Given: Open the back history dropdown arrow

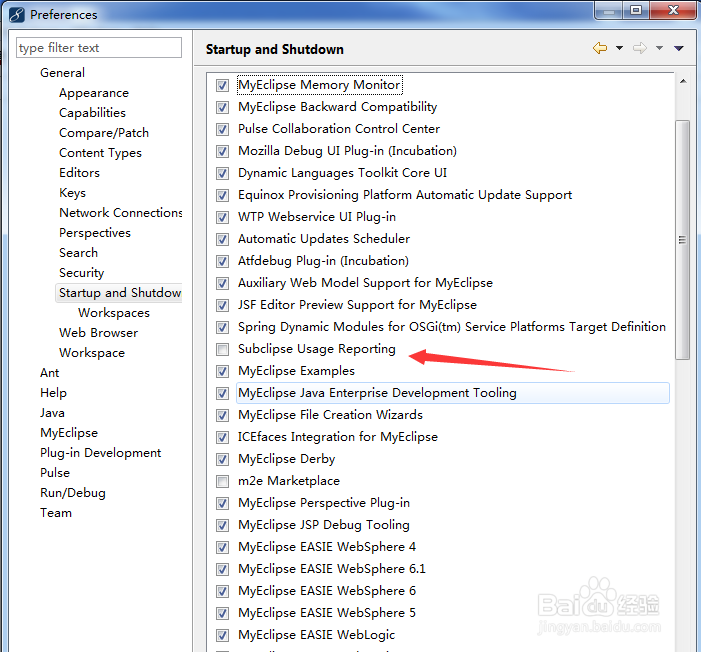Looking at the screenshot, I should pyautogui.click(x=619, y=48).
